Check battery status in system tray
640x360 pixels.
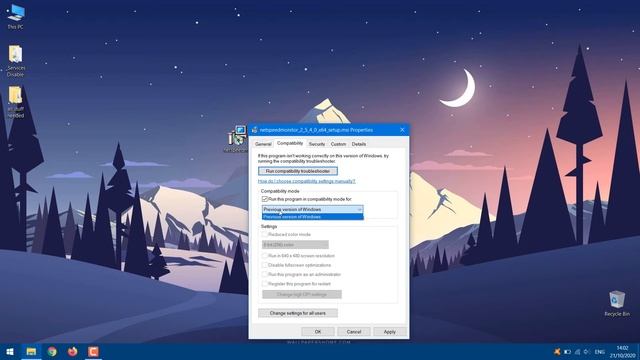click(567, 351)
